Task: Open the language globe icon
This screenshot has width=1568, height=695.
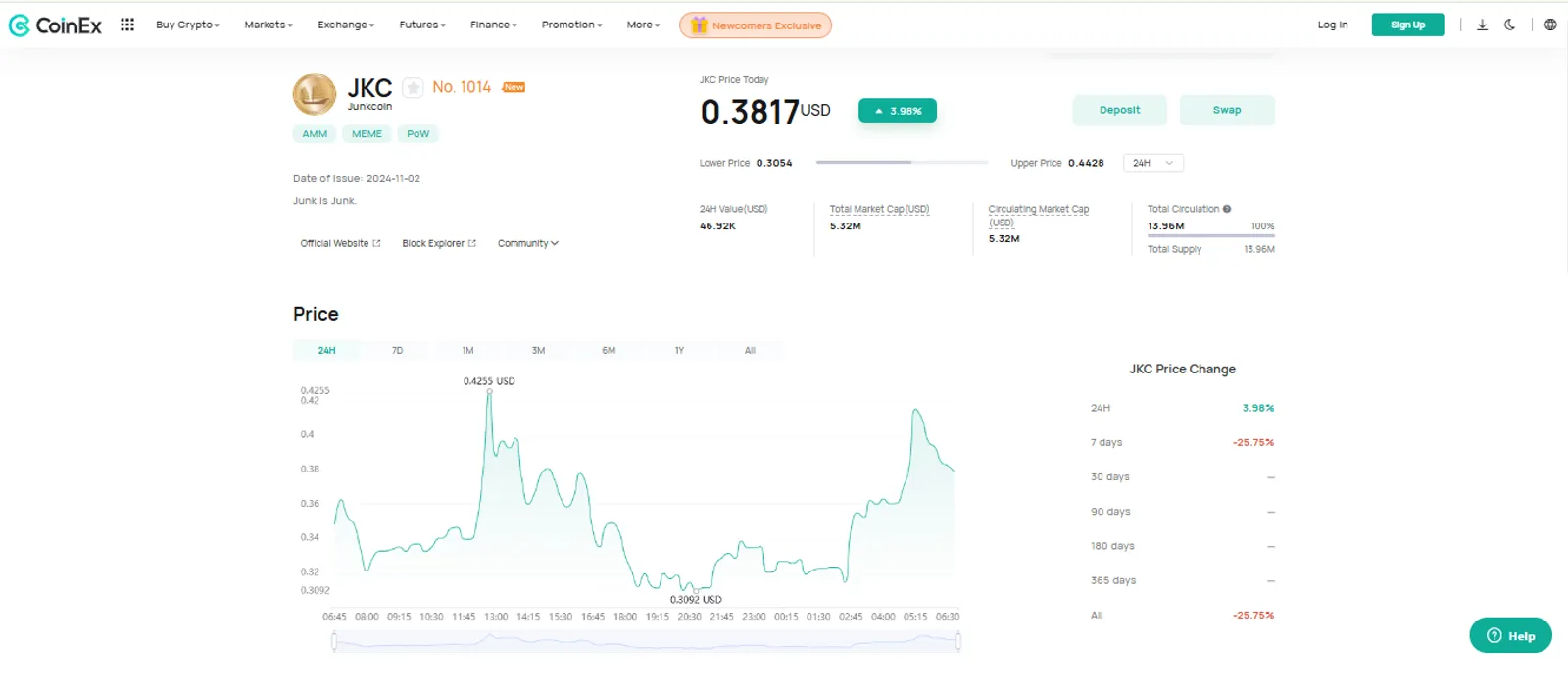Action: click(1550, 25)
